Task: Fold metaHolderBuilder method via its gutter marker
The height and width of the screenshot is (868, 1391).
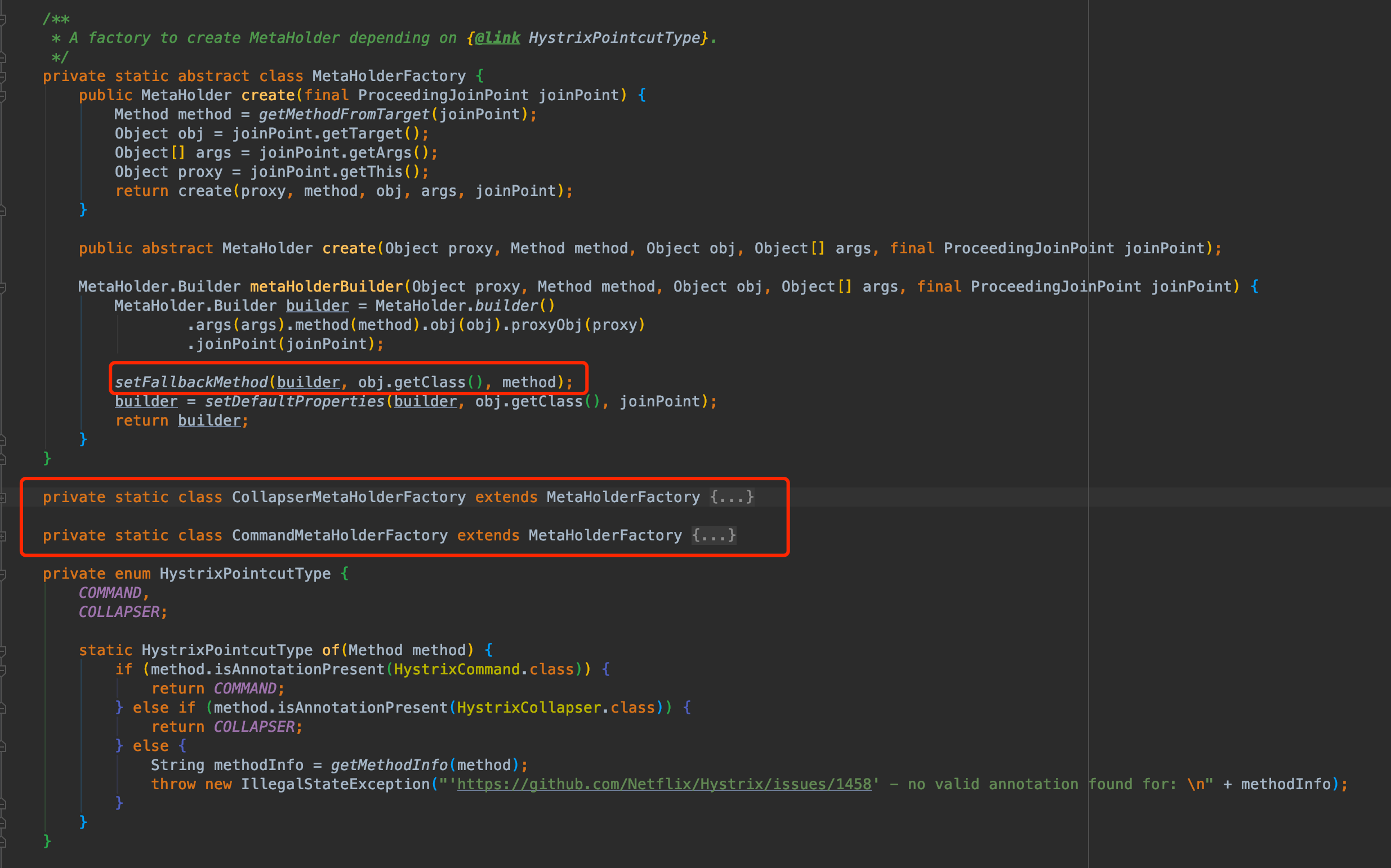Action: point(3,287)
